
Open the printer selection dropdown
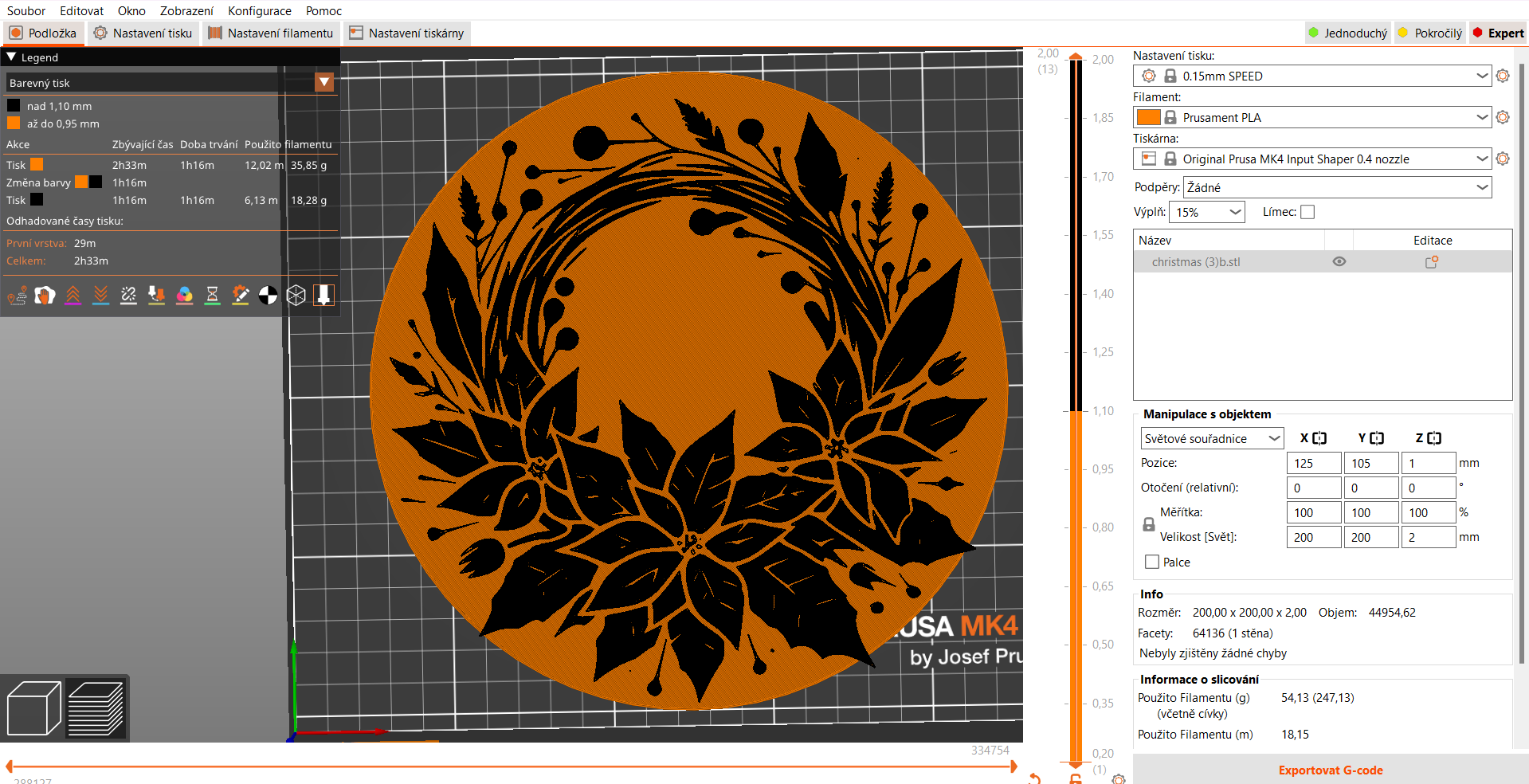1311,159
